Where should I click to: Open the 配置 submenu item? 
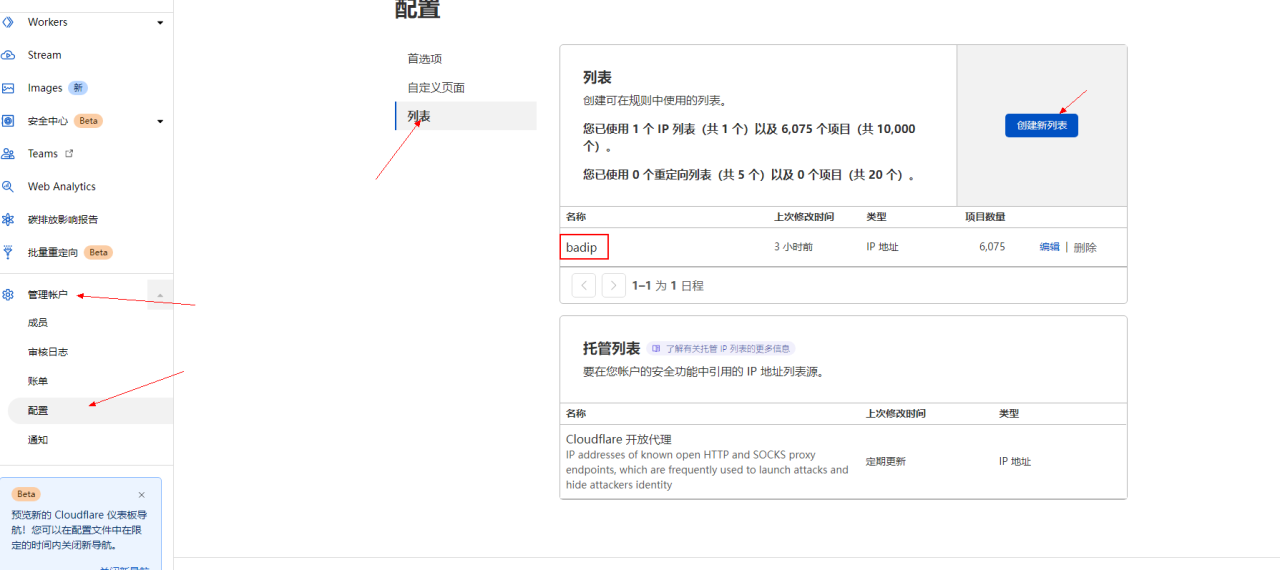(90, 411)
